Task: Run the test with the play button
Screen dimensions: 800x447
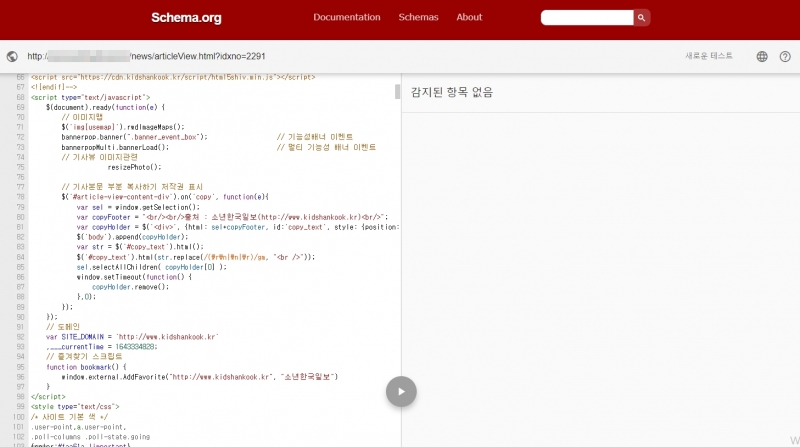Action: 401,391
